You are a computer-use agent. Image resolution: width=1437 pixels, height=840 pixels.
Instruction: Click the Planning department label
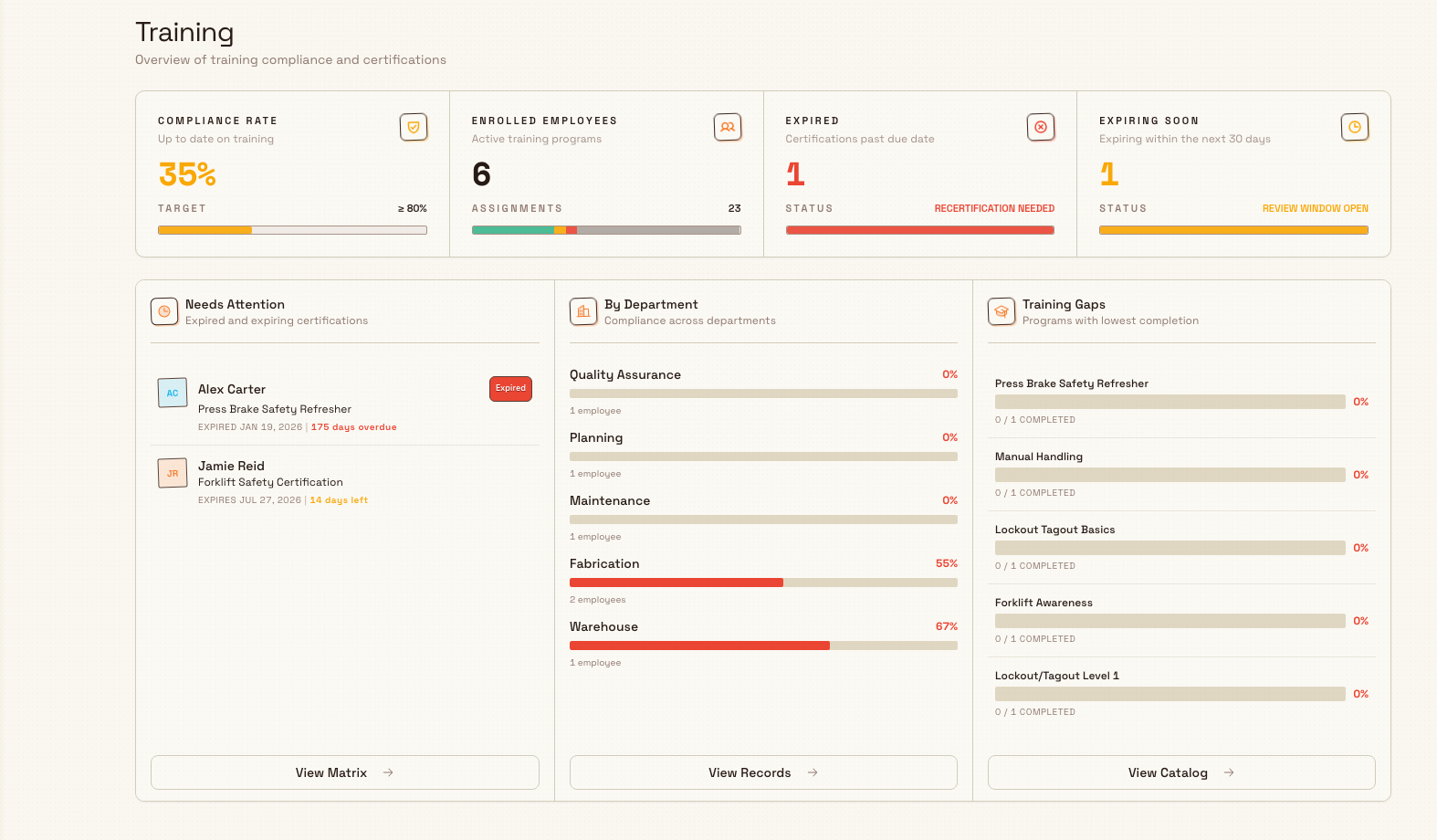[x=596, y=437]
